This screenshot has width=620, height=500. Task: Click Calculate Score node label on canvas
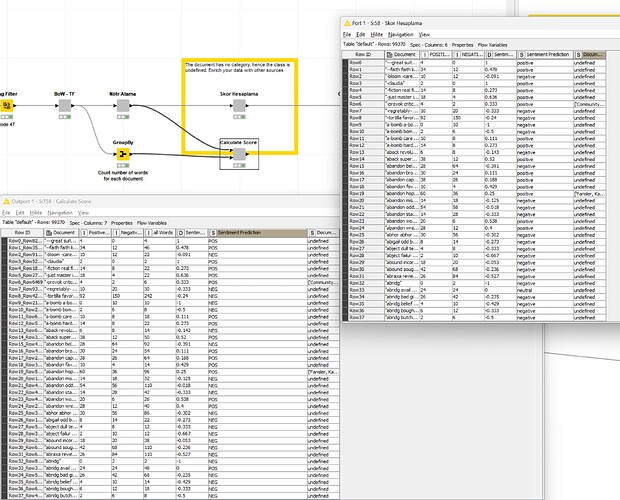(238, 143)
